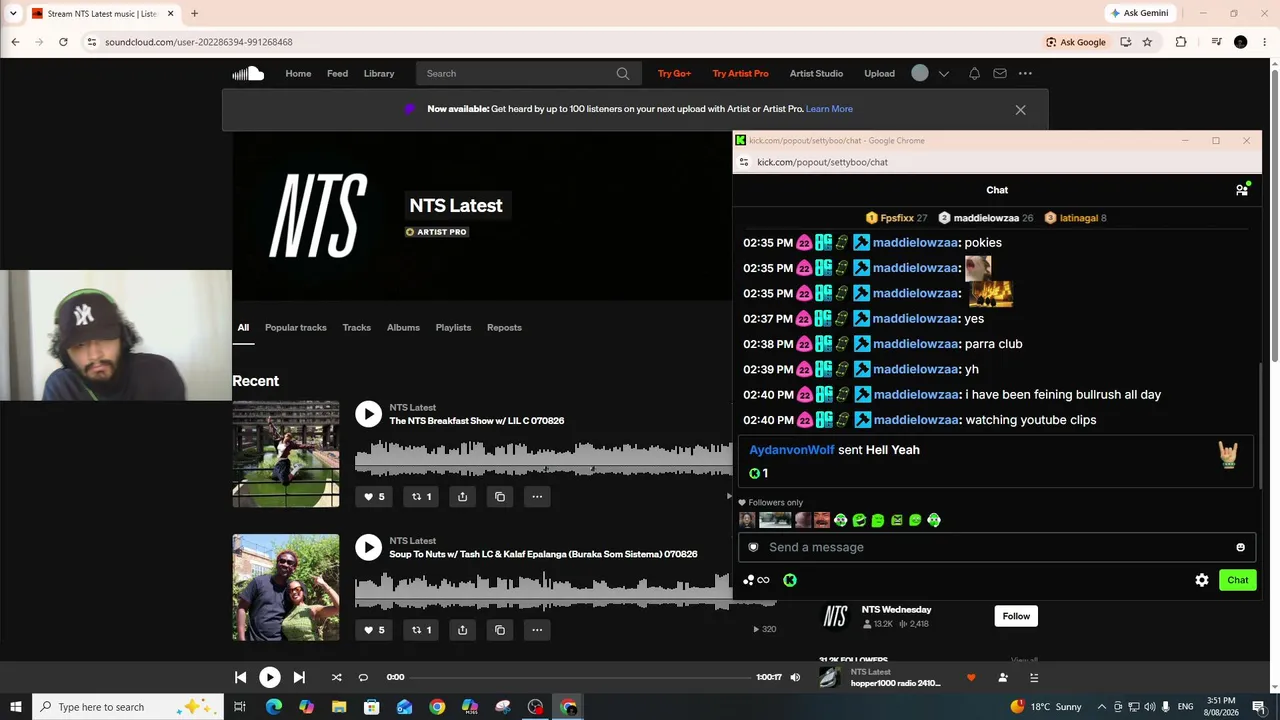
Task: Click the Try Artist Pro link
Action: pos(740,73)
